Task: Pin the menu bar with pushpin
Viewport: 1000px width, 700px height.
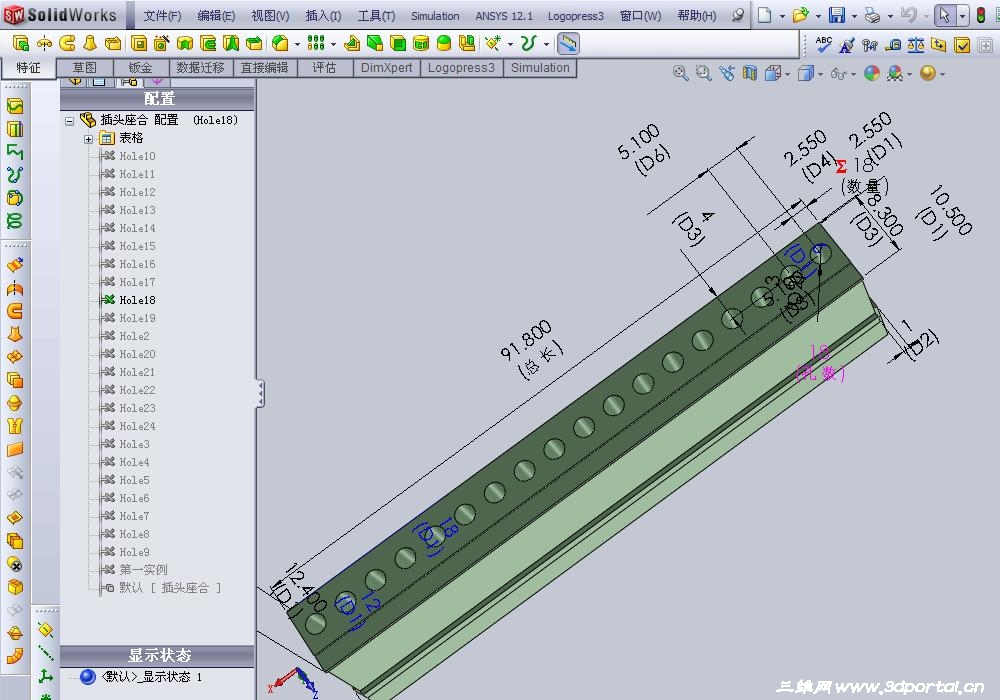Action: tap(738, 15)
